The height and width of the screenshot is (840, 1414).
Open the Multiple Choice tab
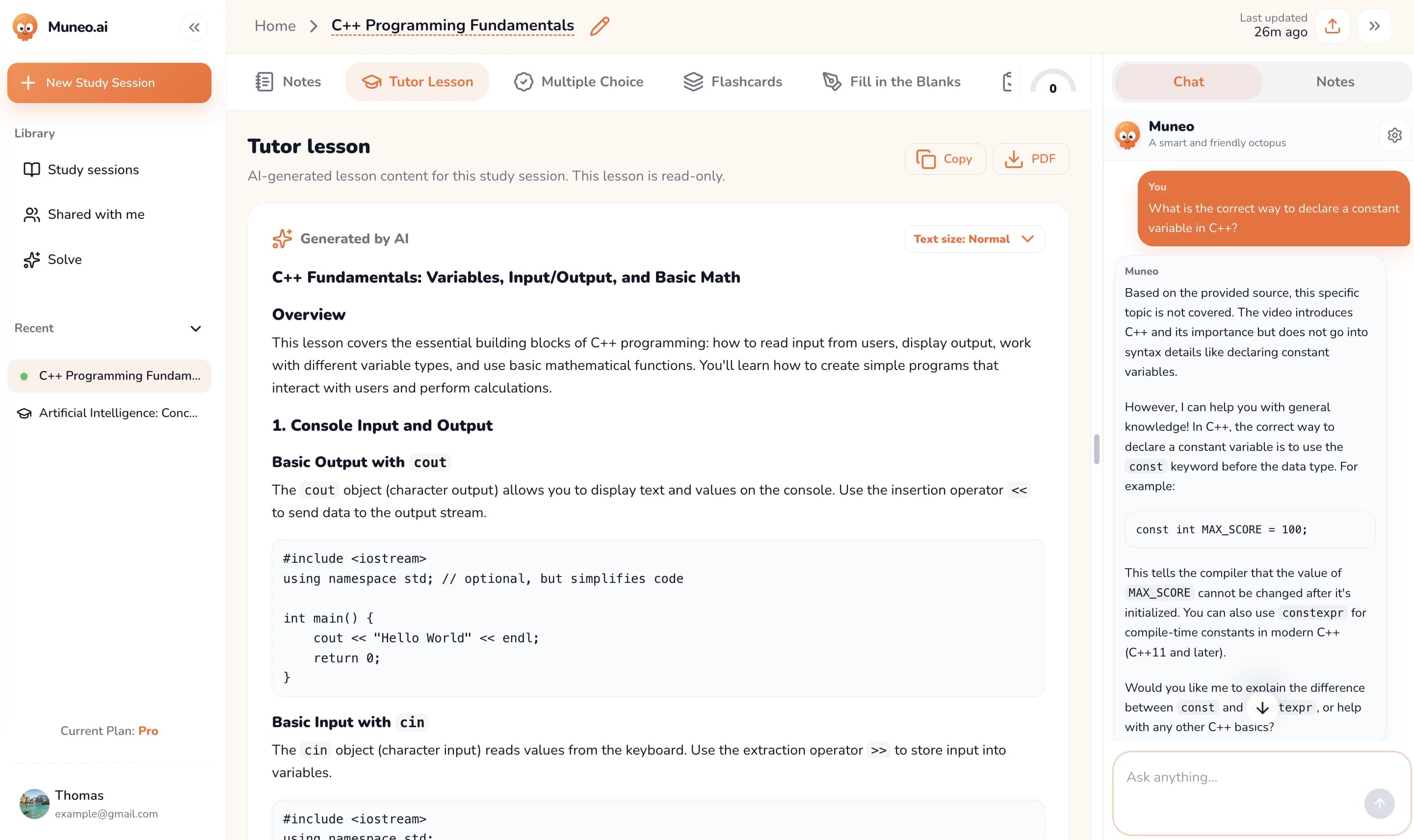(579, 82)
